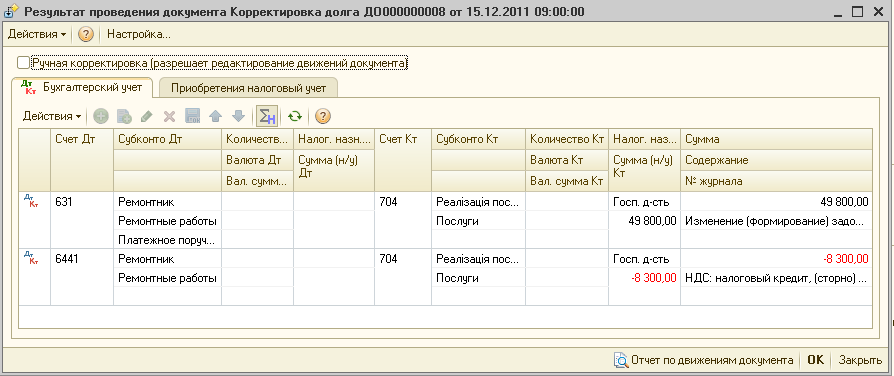Click the Delete row X icon
This screenshot has width=894, height=376.
[169, 116]
